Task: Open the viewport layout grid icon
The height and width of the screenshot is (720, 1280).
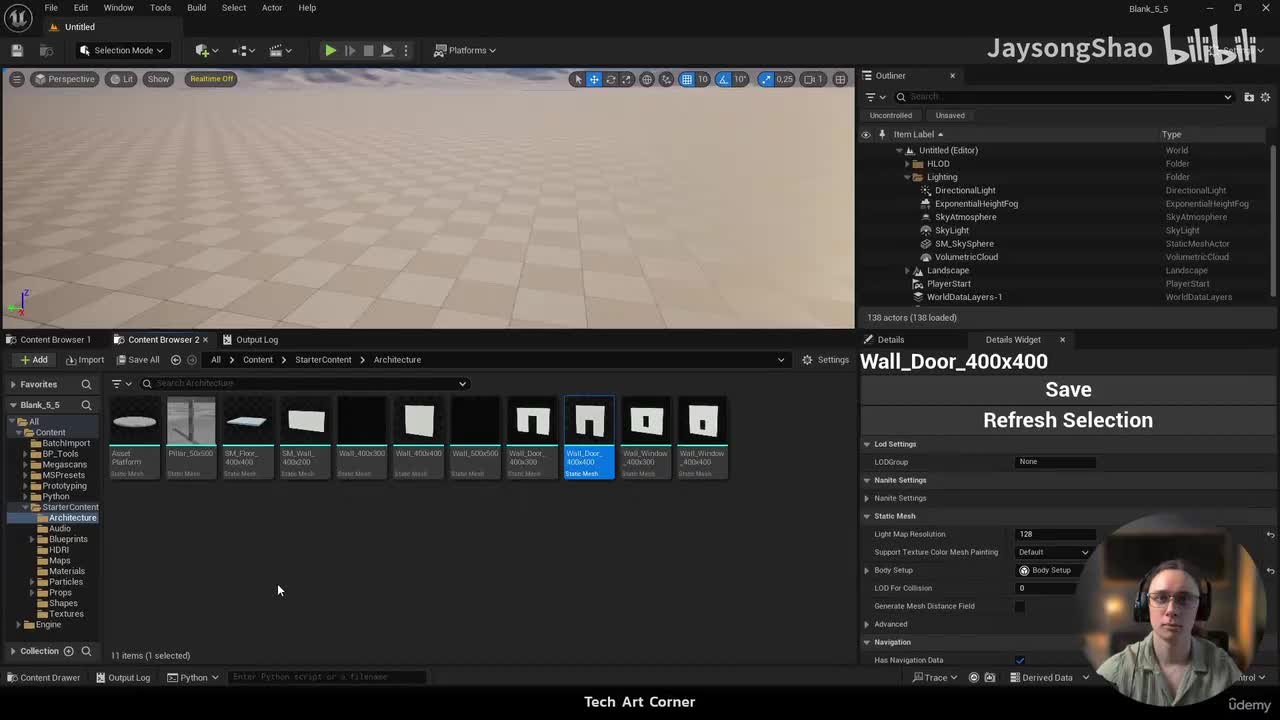Action: 840,79
